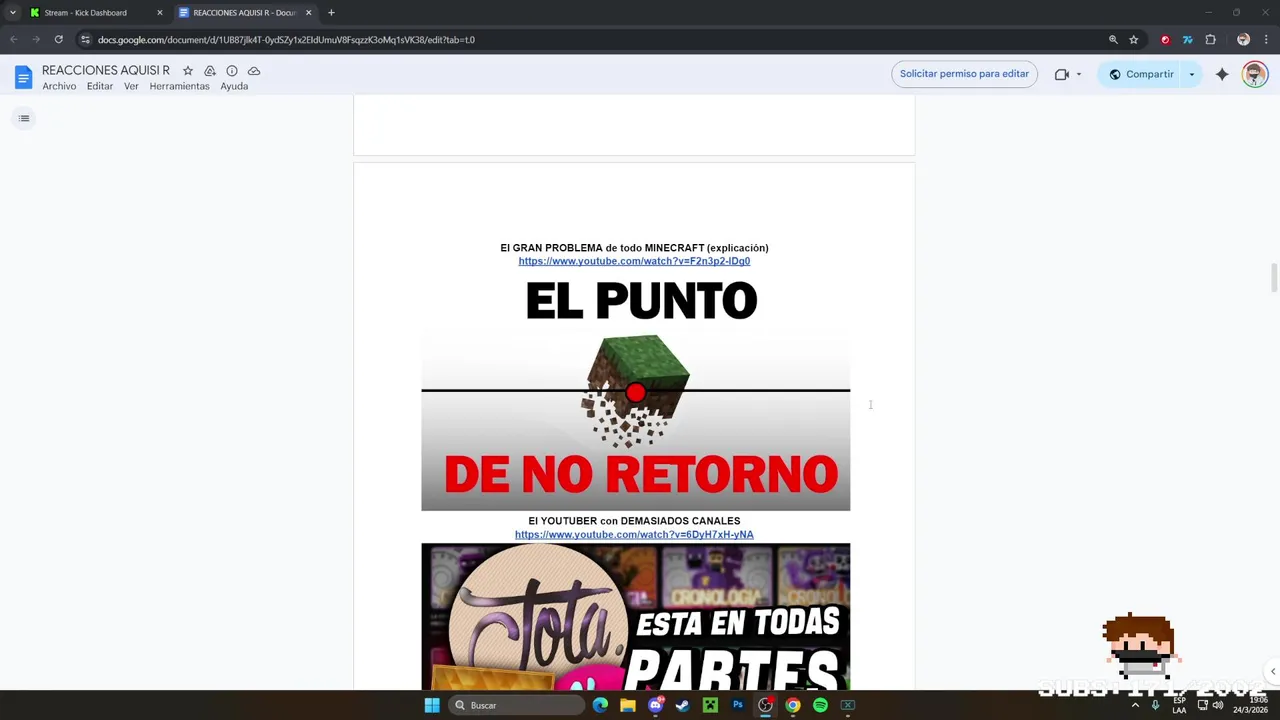
Task: Expand the side panel arrow at bottom right
Action: pyautogui.click(x=1272, y=671)
